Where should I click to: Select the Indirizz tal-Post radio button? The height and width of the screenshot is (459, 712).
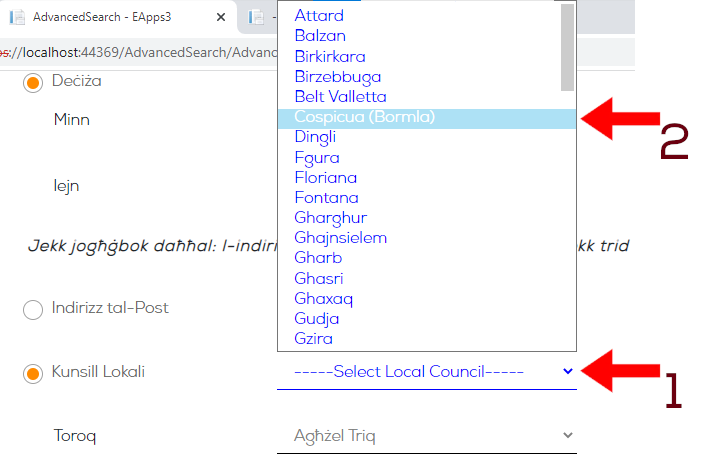33,310
